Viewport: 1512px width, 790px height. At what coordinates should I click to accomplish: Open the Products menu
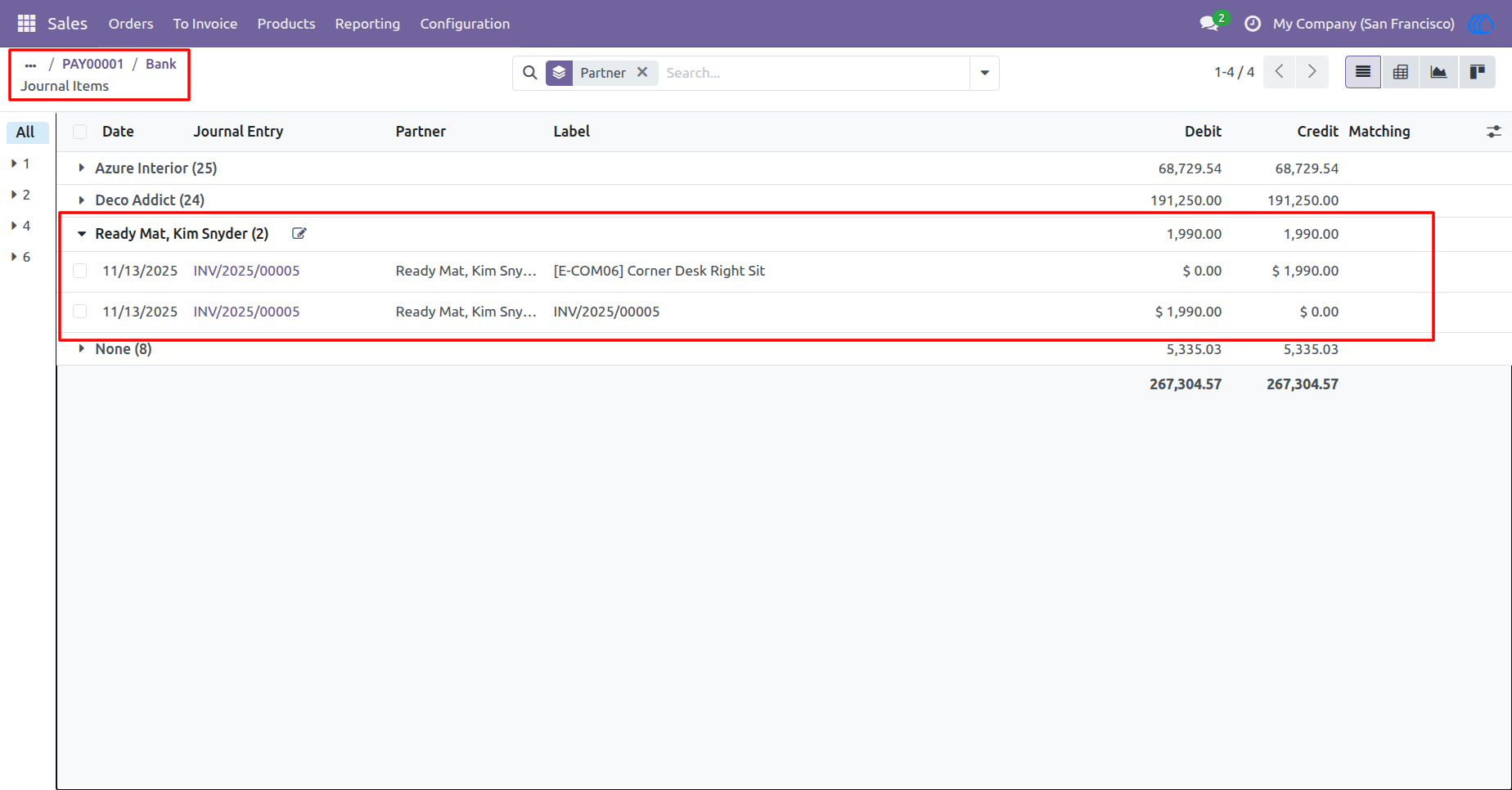(286, 24)
